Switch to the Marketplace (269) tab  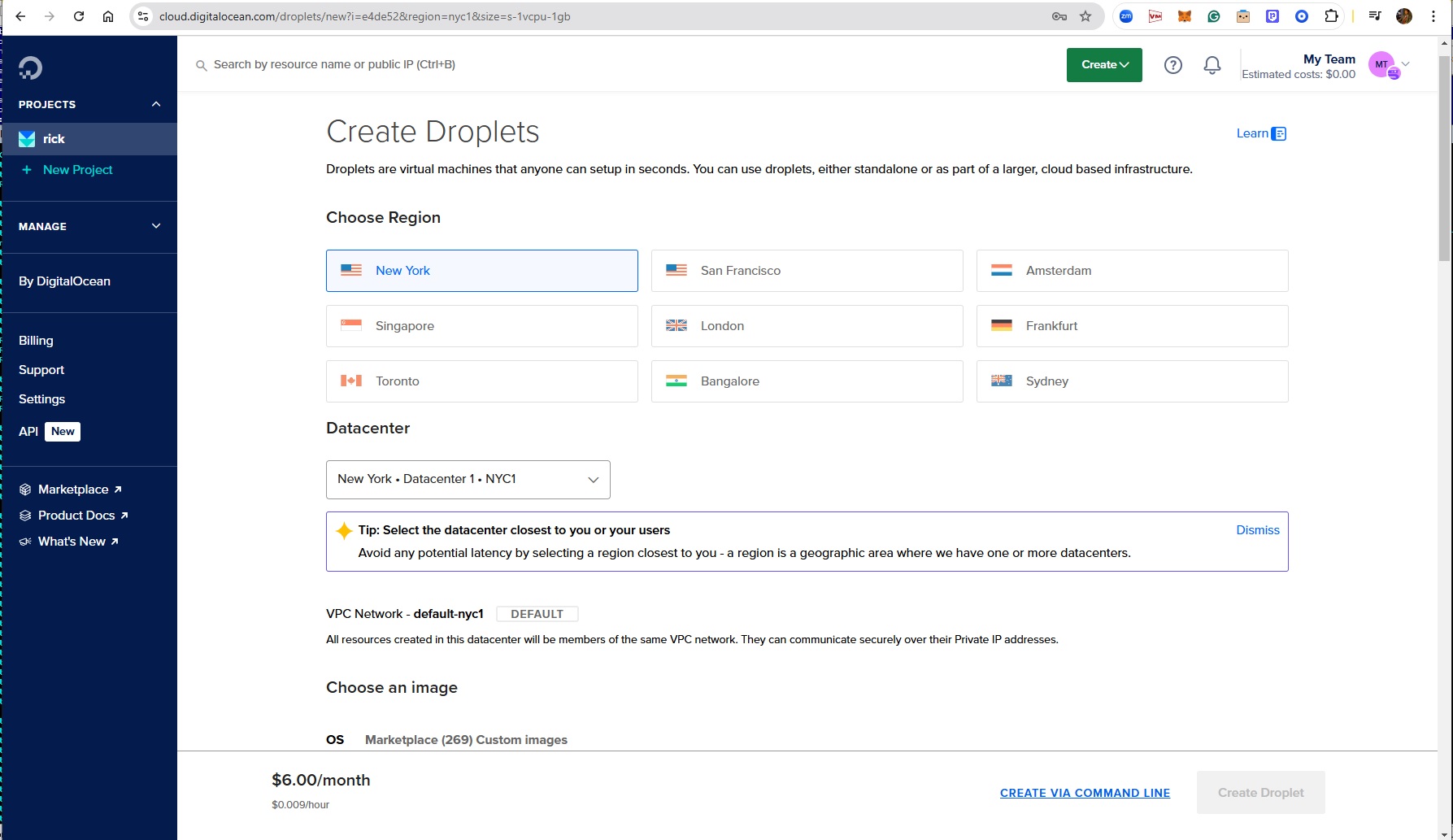(419, 740)
